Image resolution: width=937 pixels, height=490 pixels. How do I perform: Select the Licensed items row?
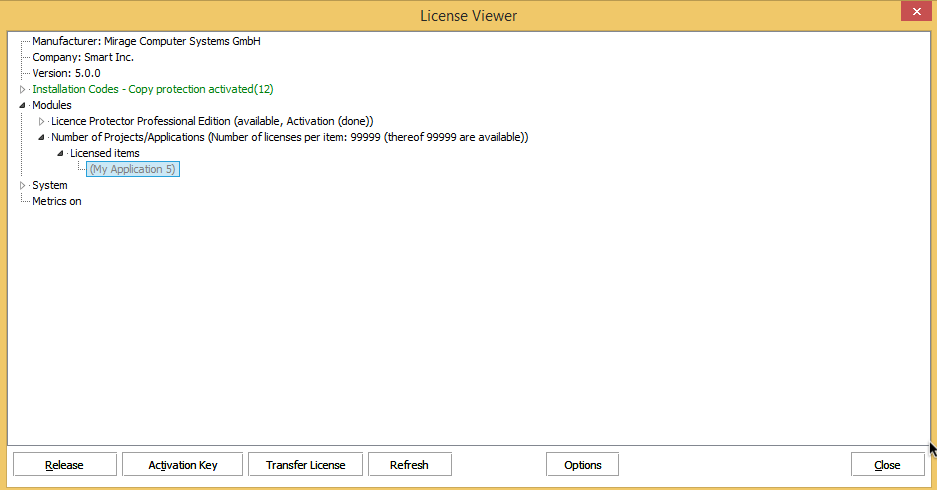pos(105,154)
